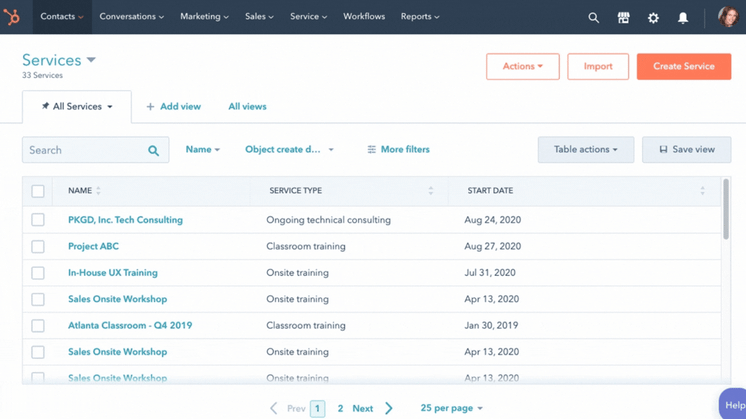Image resolution: width=746 pixels, height=419 pixels.
Task: Open the Sales menu
Action: (259, 17)
